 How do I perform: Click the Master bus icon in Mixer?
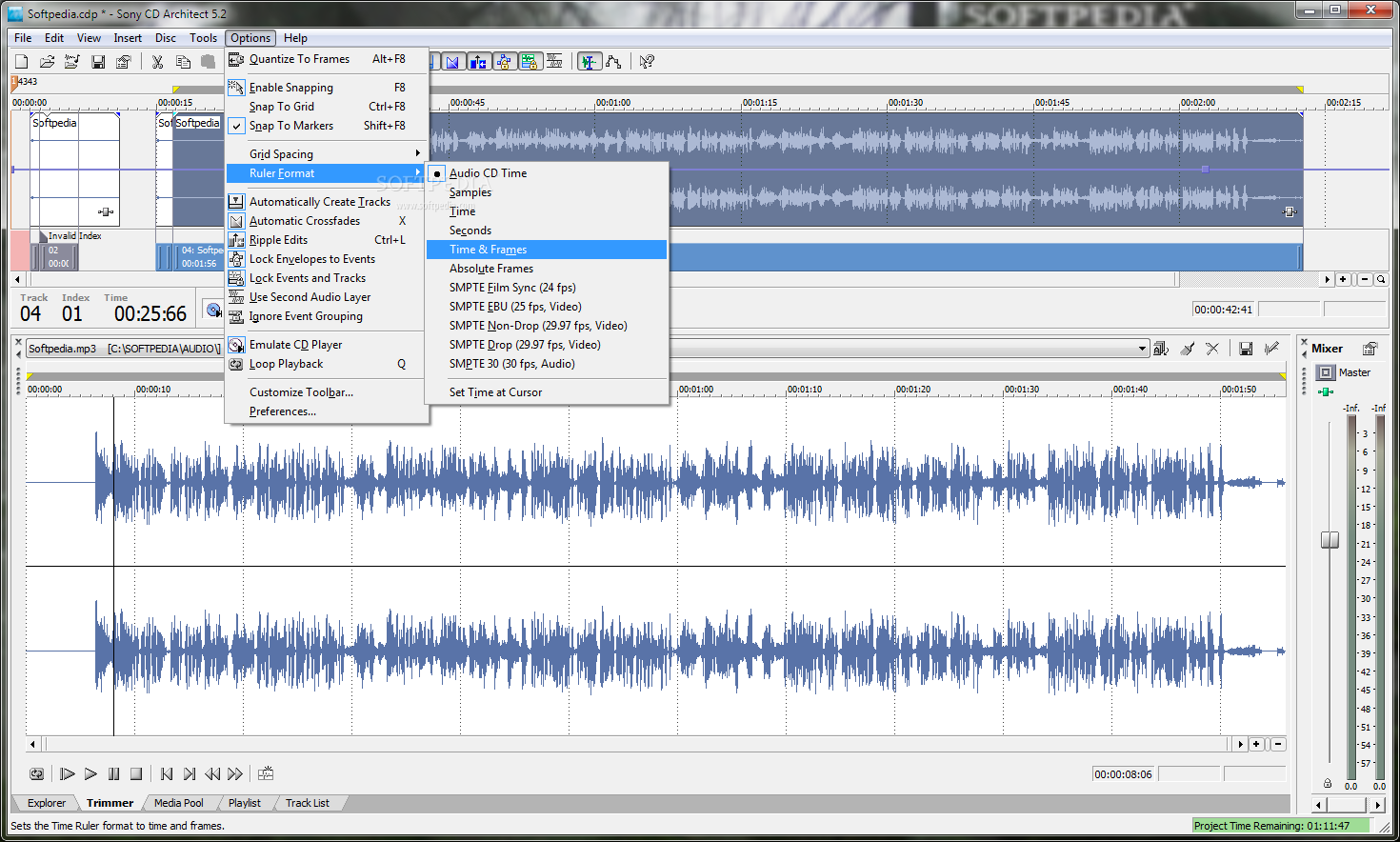pos(1326,372)
